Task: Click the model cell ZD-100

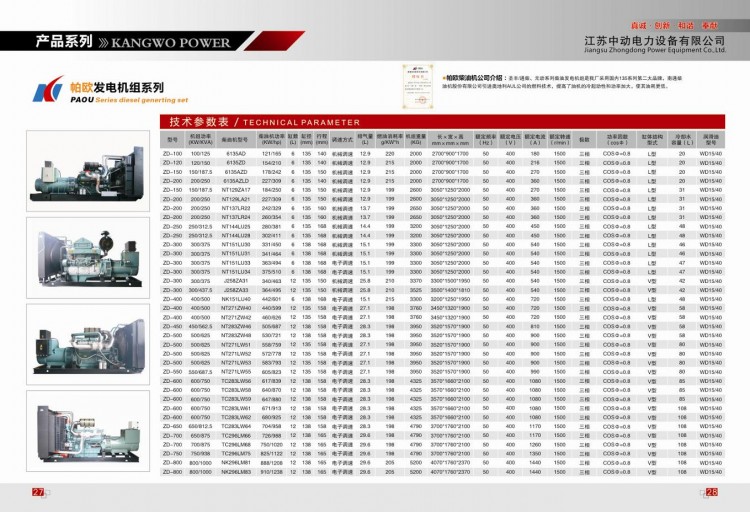Action: coord(172,154)
